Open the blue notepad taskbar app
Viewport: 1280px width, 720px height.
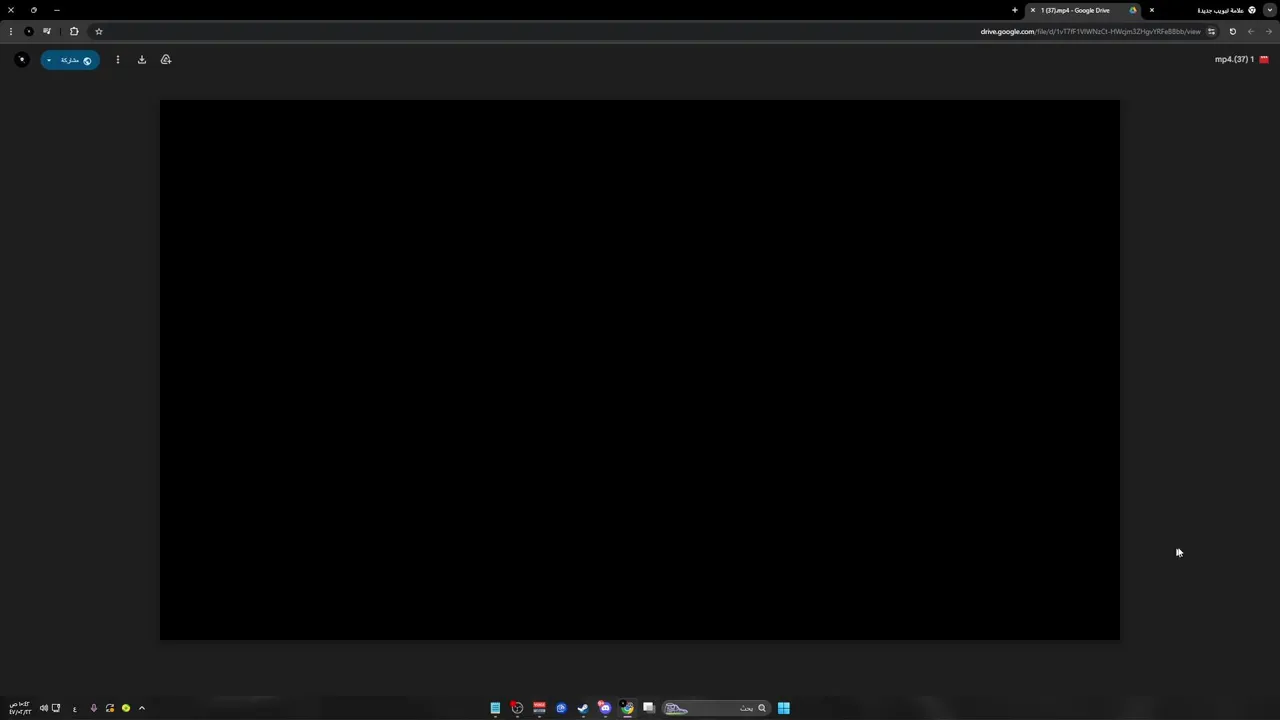click(x=495, y=708)
